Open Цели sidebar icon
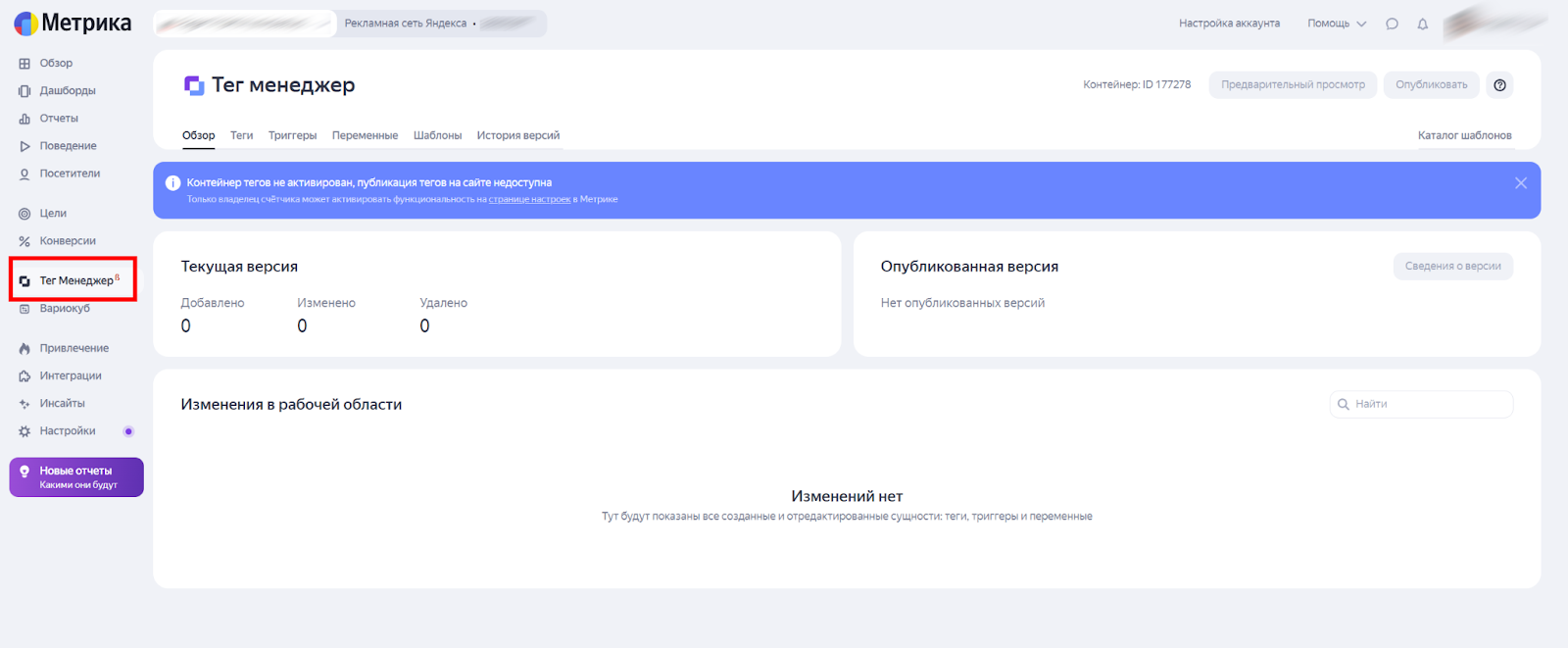Screen dimensions: 1568x648 pos(24,214)
